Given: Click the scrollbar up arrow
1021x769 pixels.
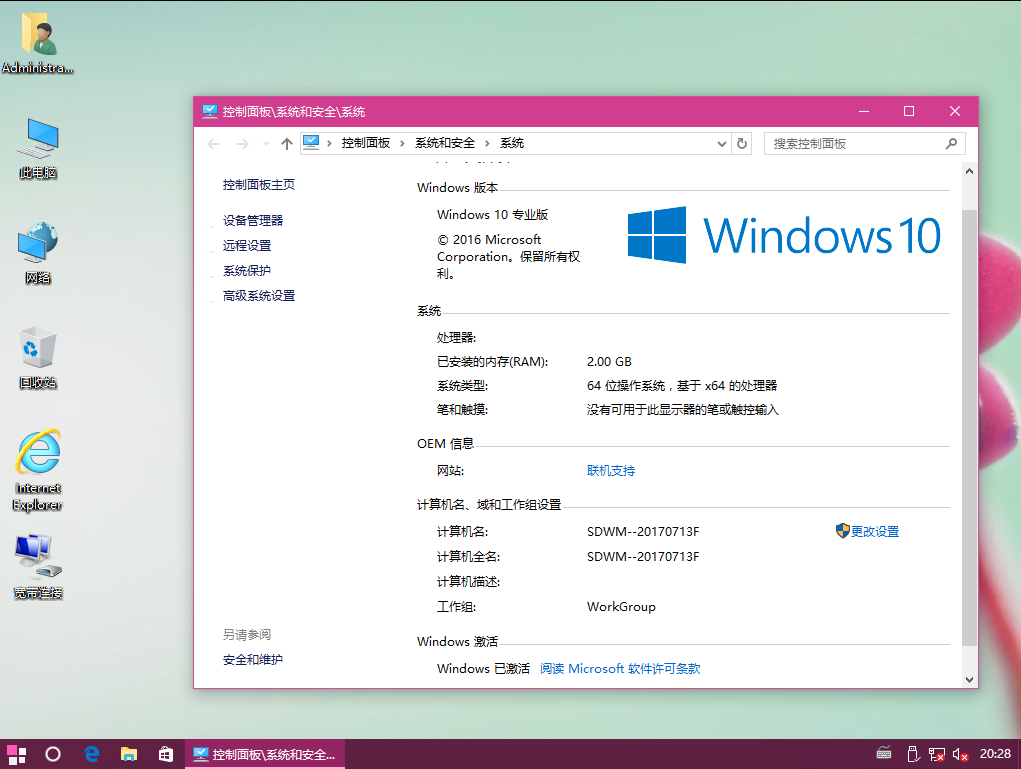Looking at the screenshot, I should [969, 171].
